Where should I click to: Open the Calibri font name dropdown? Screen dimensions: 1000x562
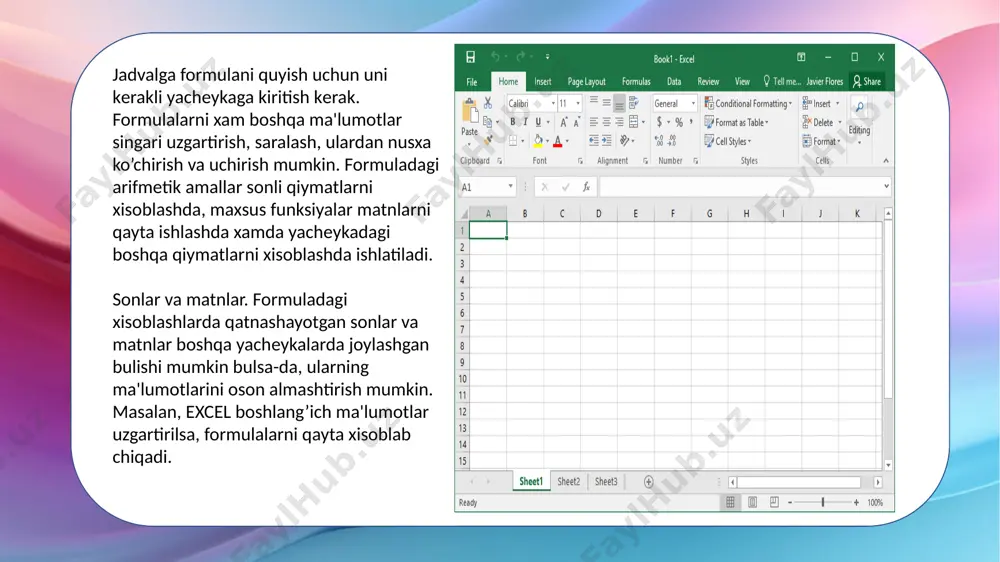[553, 103]
